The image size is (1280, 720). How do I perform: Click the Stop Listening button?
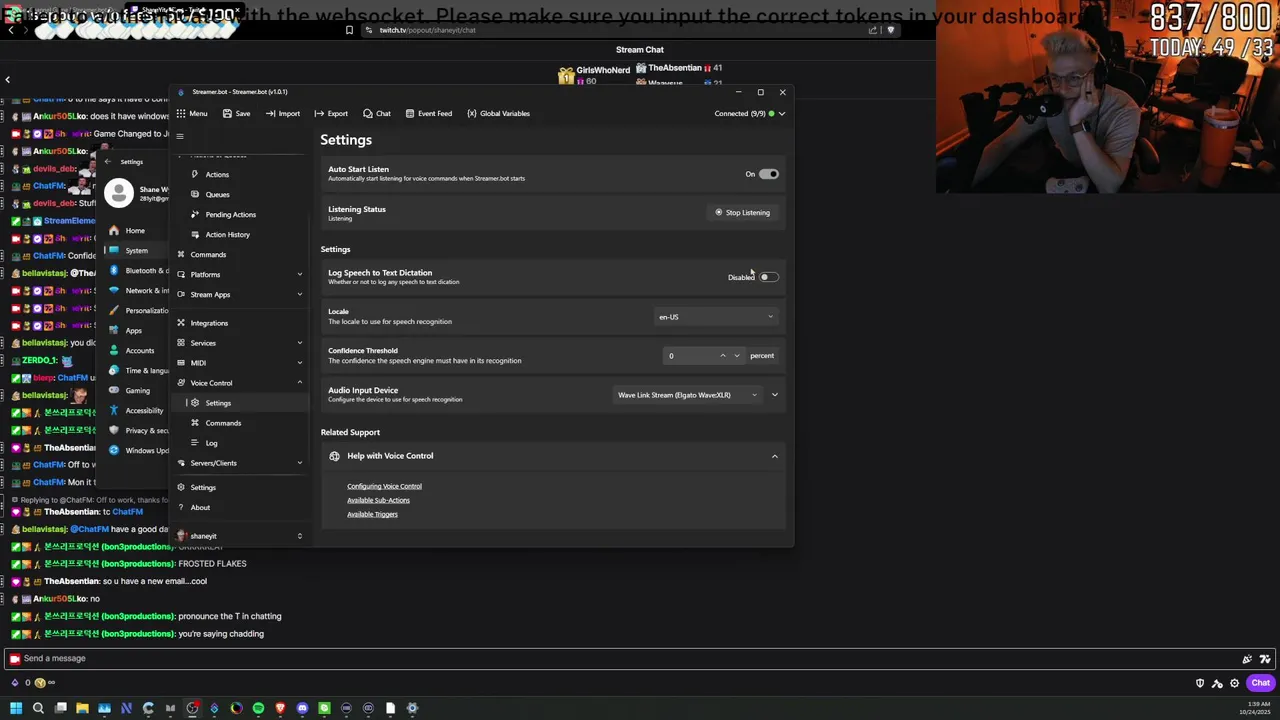[743, 212]
